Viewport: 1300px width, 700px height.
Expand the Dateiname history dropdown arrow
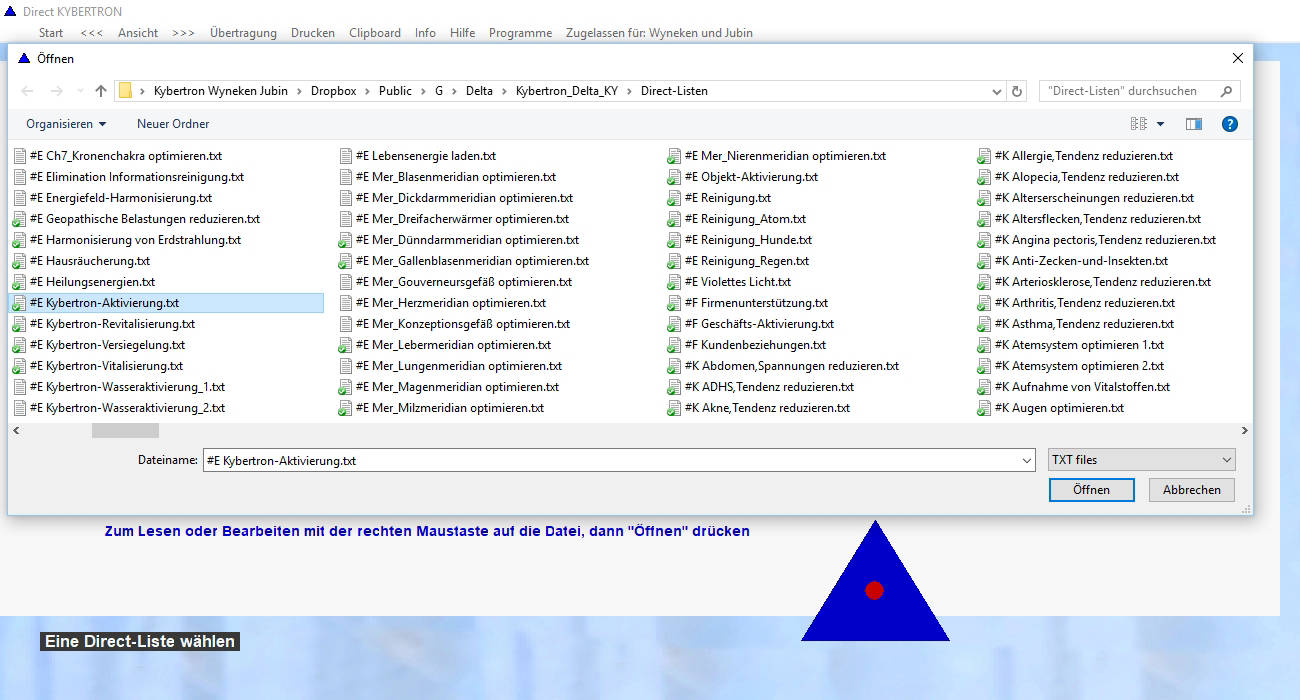click(1027, 461)
